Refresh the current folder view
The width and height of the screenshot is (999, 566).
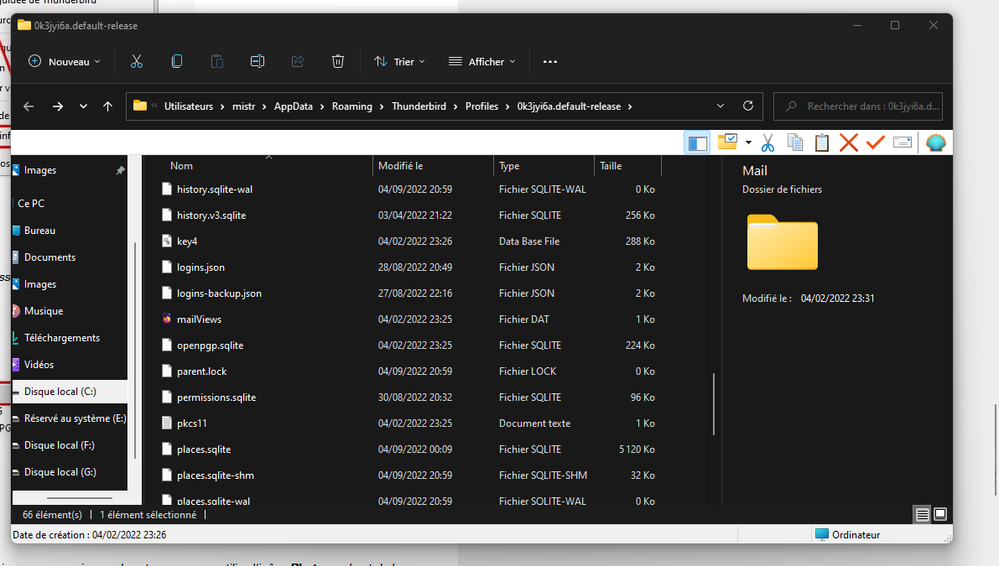click(748, 106)
